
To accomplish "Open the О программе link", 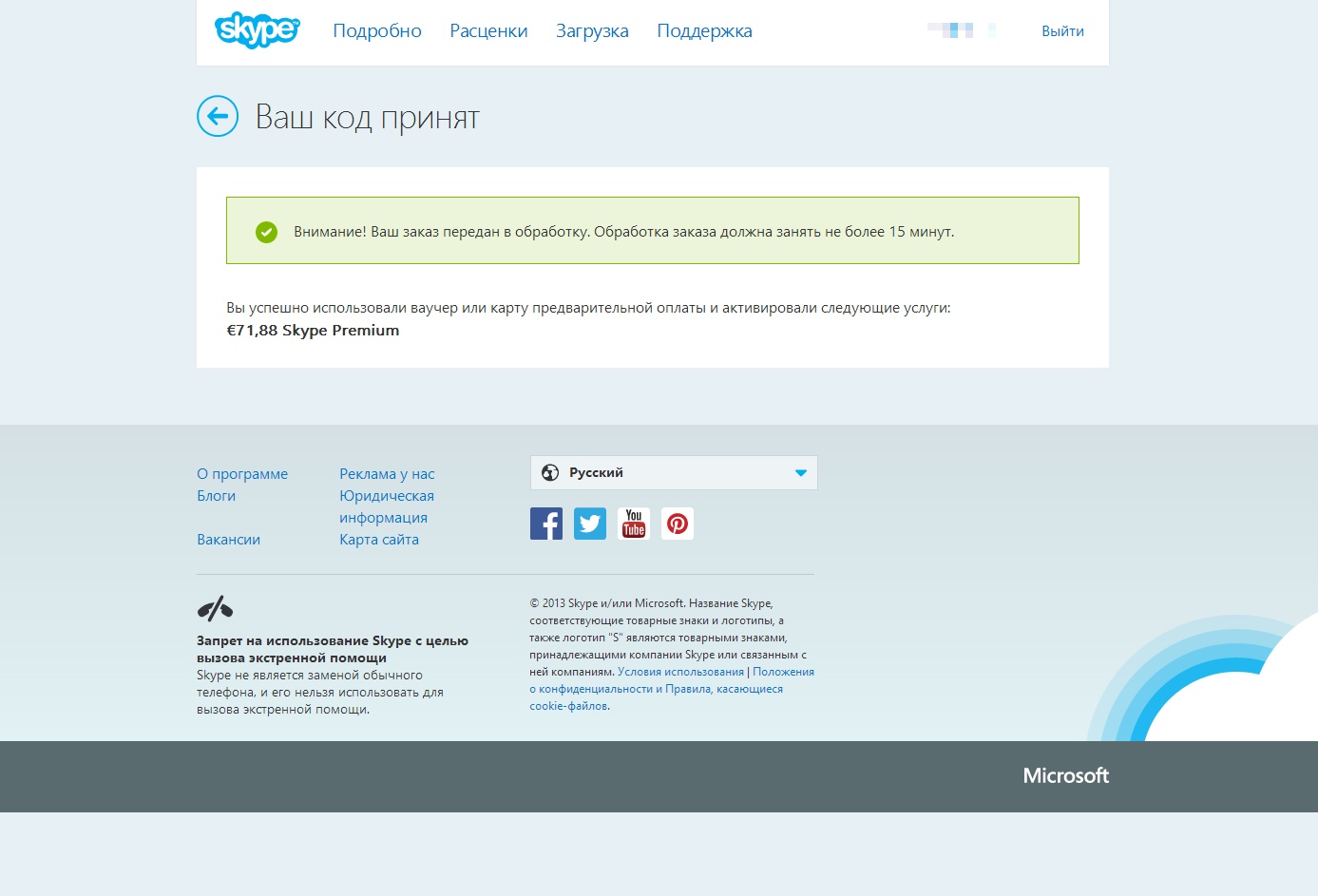I will click(242, 473).
